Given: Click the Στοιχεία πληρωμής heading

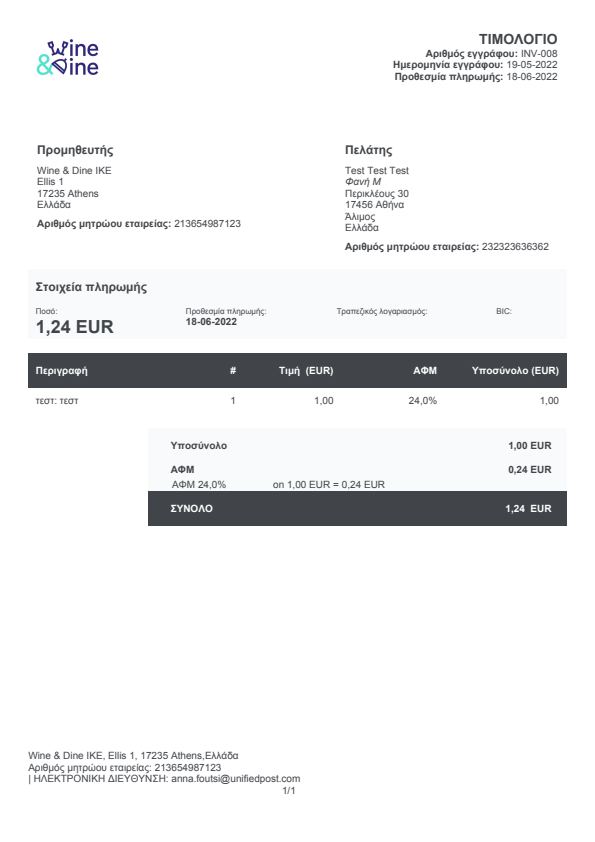Looking at the screenshot, I should (x=91, y=287).
